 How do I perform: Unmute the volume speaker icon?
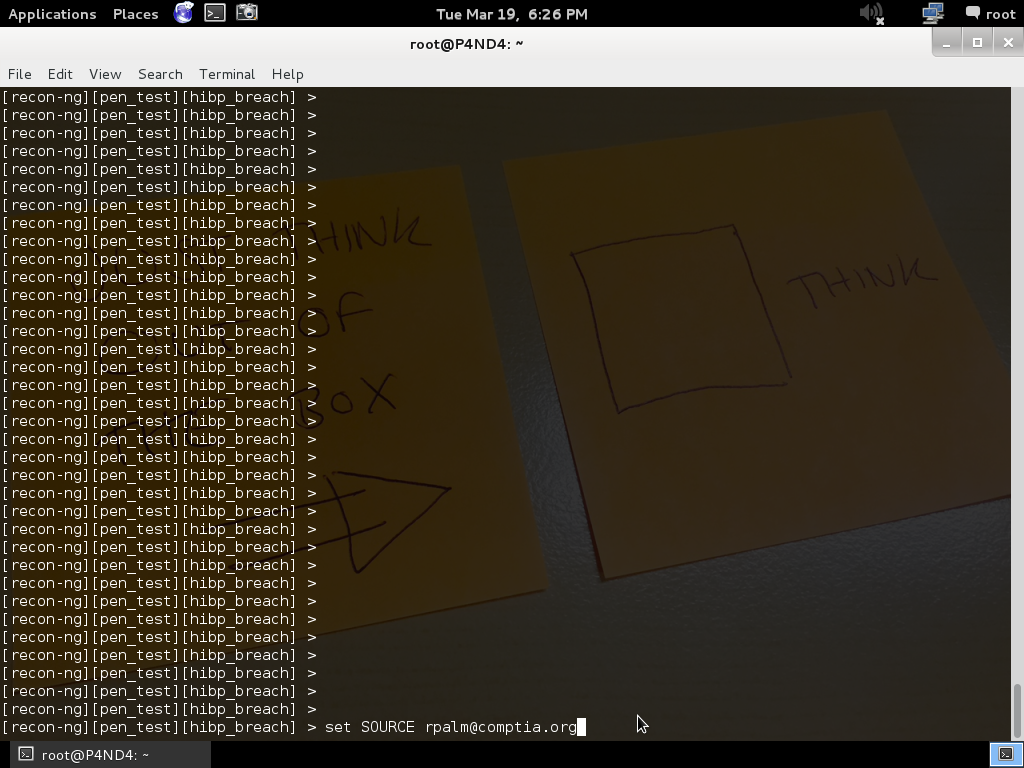tap(872, 13)
